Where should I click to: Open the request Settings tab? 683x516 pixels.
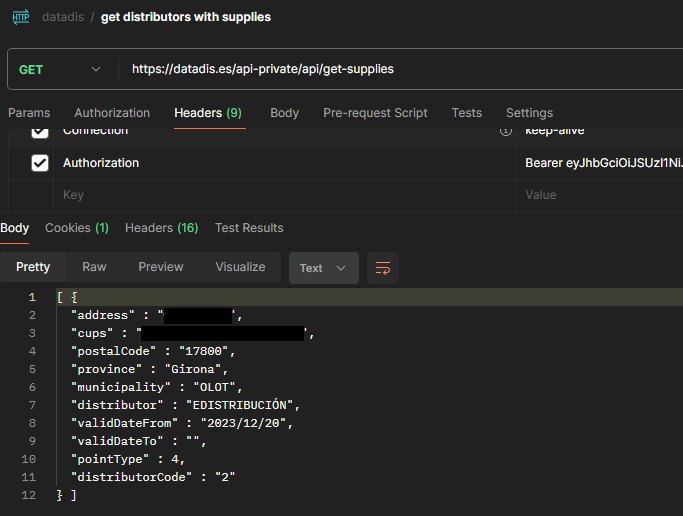529,113
